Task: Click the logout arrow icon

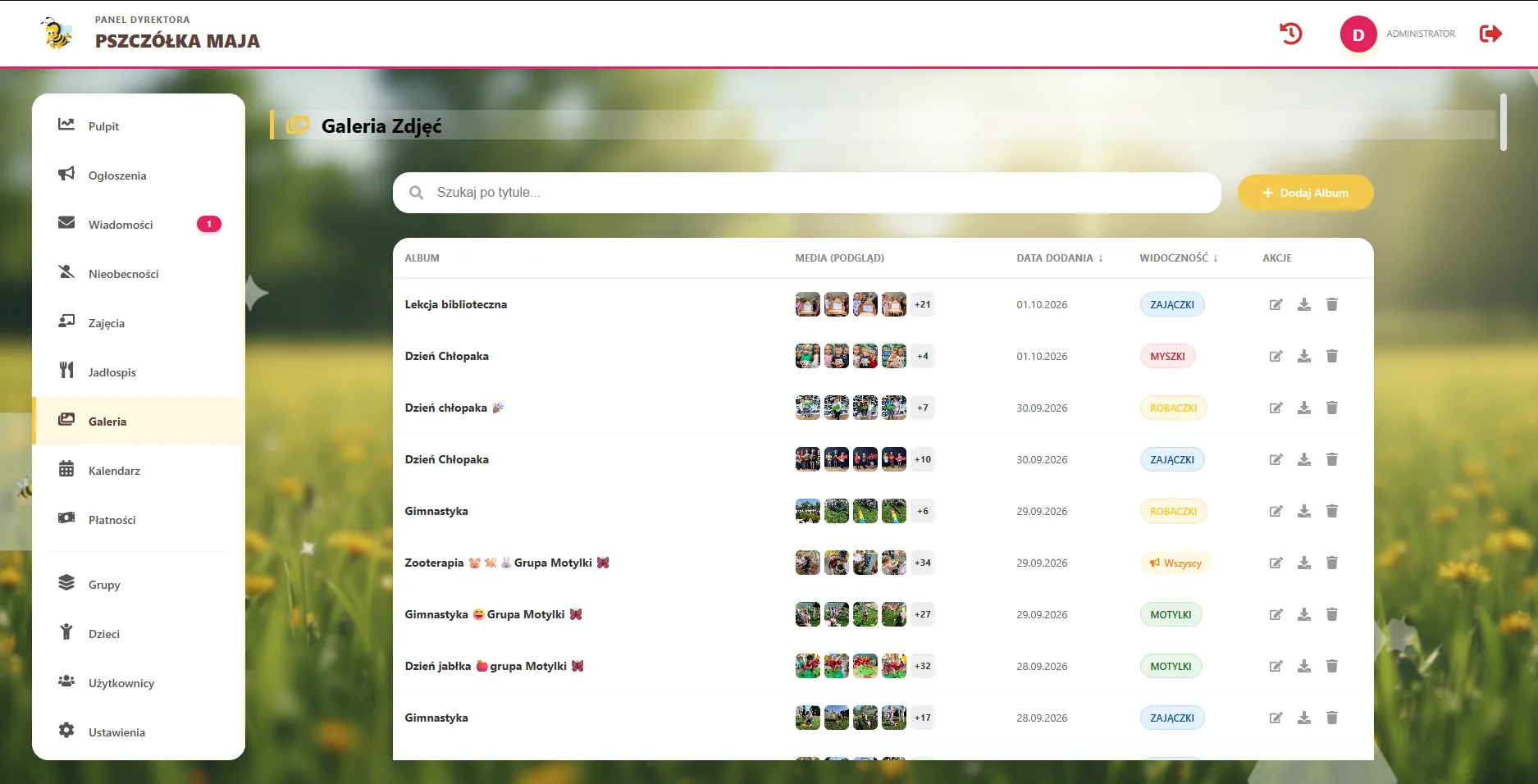Action: (x=1490, y=34)
